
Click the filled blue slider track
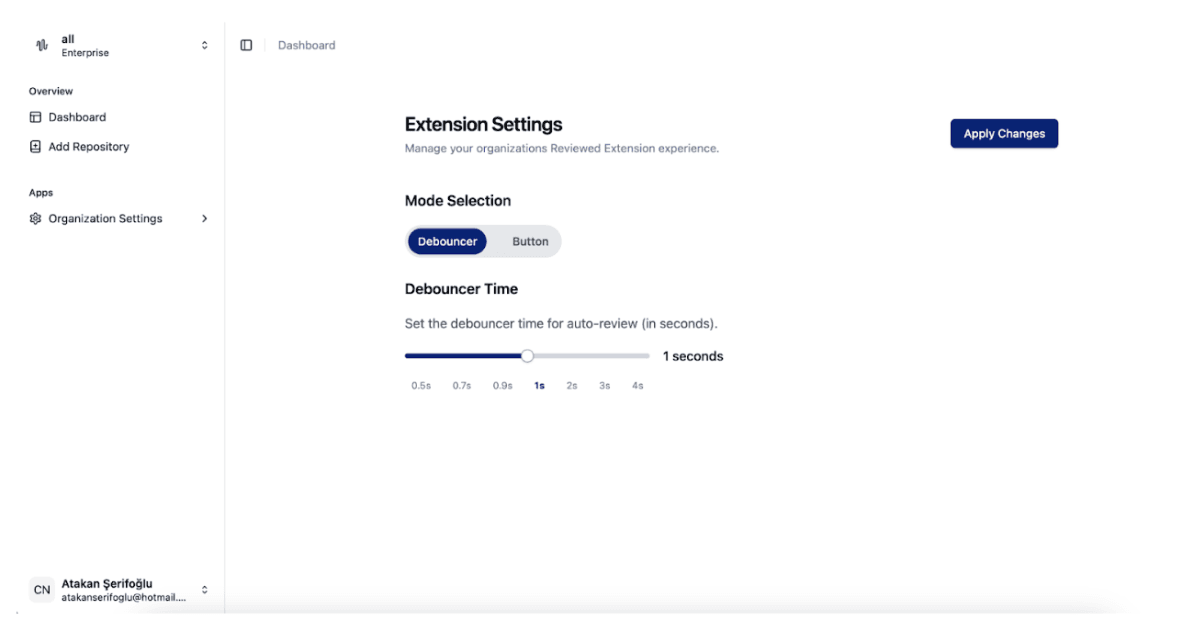pos(463,356)
